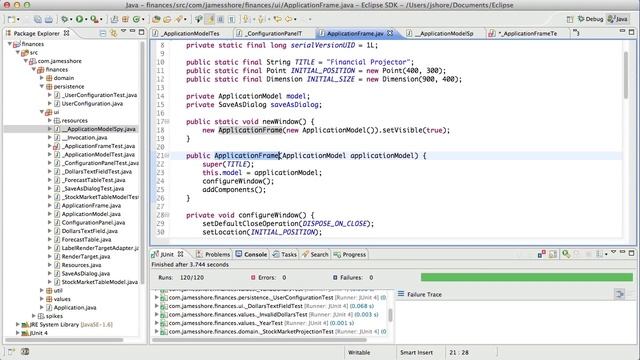Click the Open Task toolbar icon
Image resolution: width=640 pixels, height=360 pixels.
click(167, 19)
